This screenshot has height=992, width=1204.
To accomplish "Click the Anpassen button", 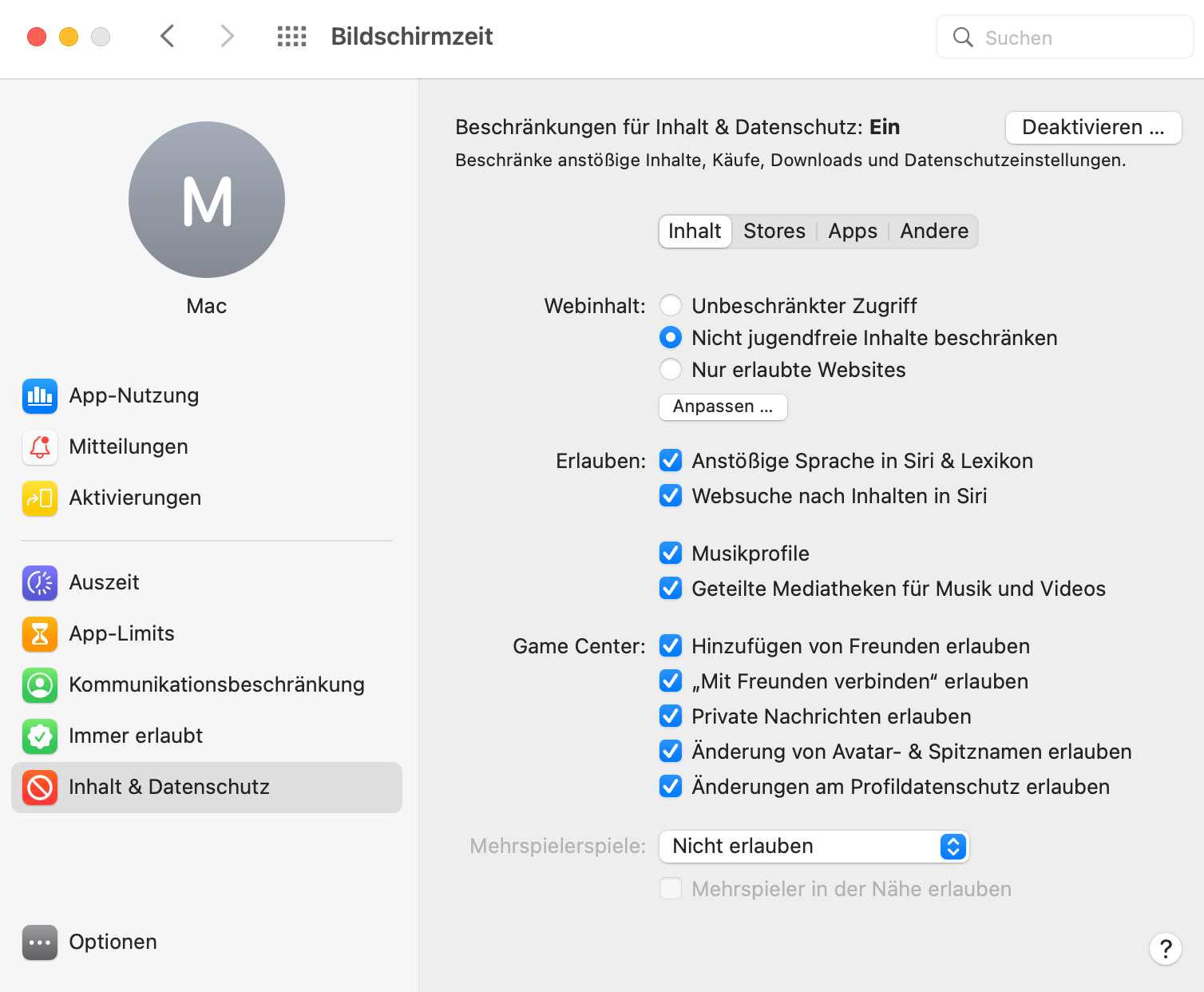I will 723,407.
